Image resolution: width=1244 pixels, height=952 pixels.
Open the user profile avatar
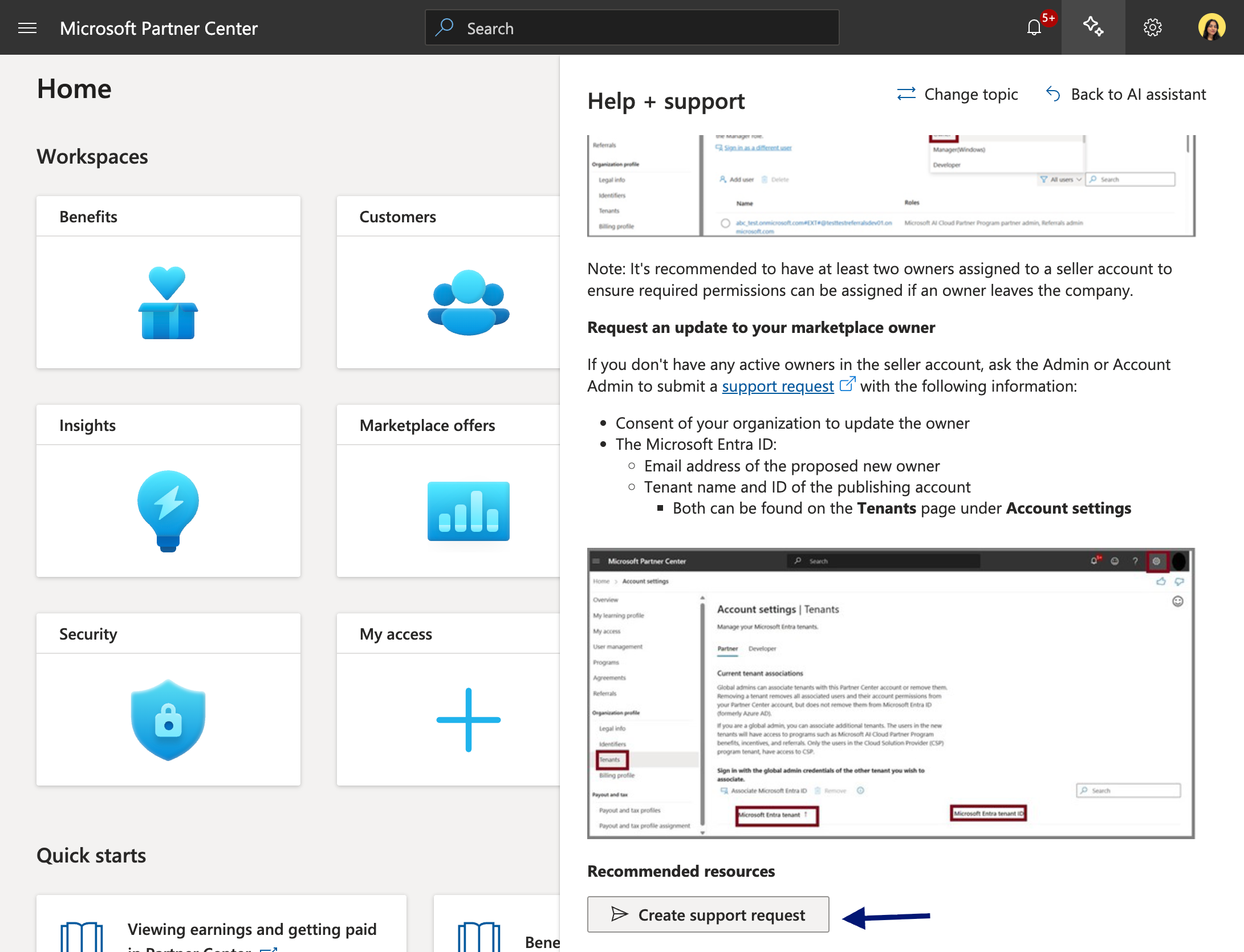tap(1212, 27)
